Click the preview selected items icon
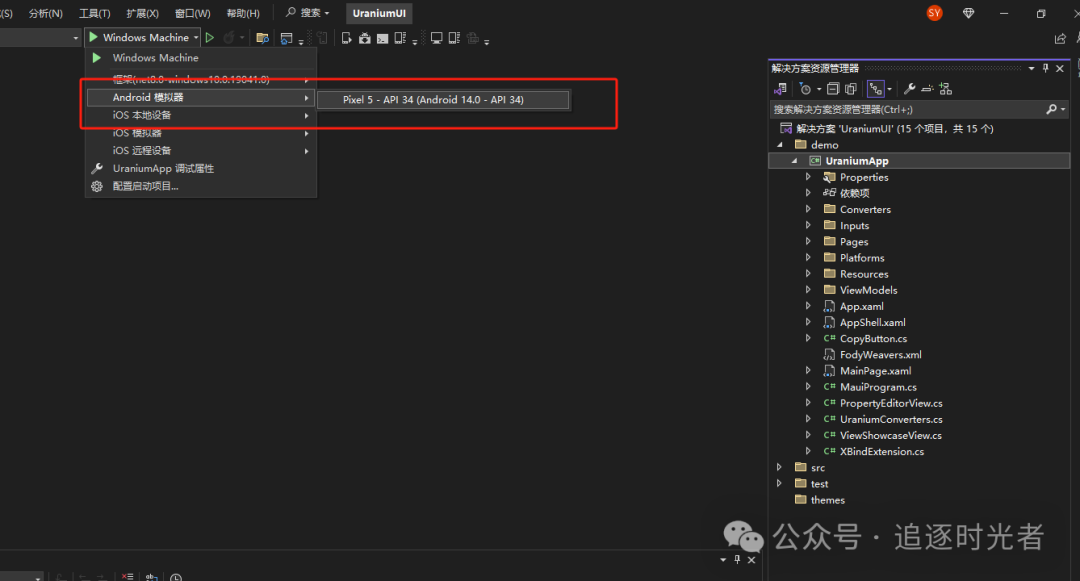The height and width of the screenshot is (581, 1080). (927, 89)
